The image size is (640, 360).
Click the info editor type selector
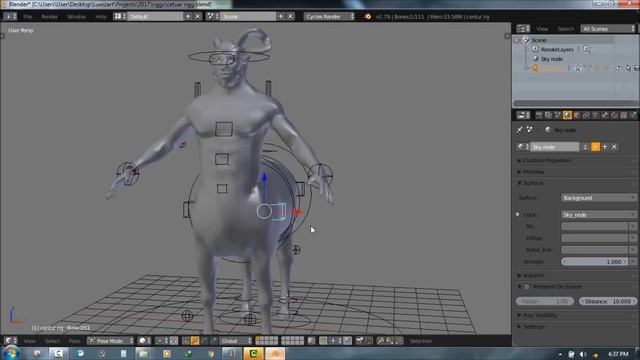(x=10, y=16)
